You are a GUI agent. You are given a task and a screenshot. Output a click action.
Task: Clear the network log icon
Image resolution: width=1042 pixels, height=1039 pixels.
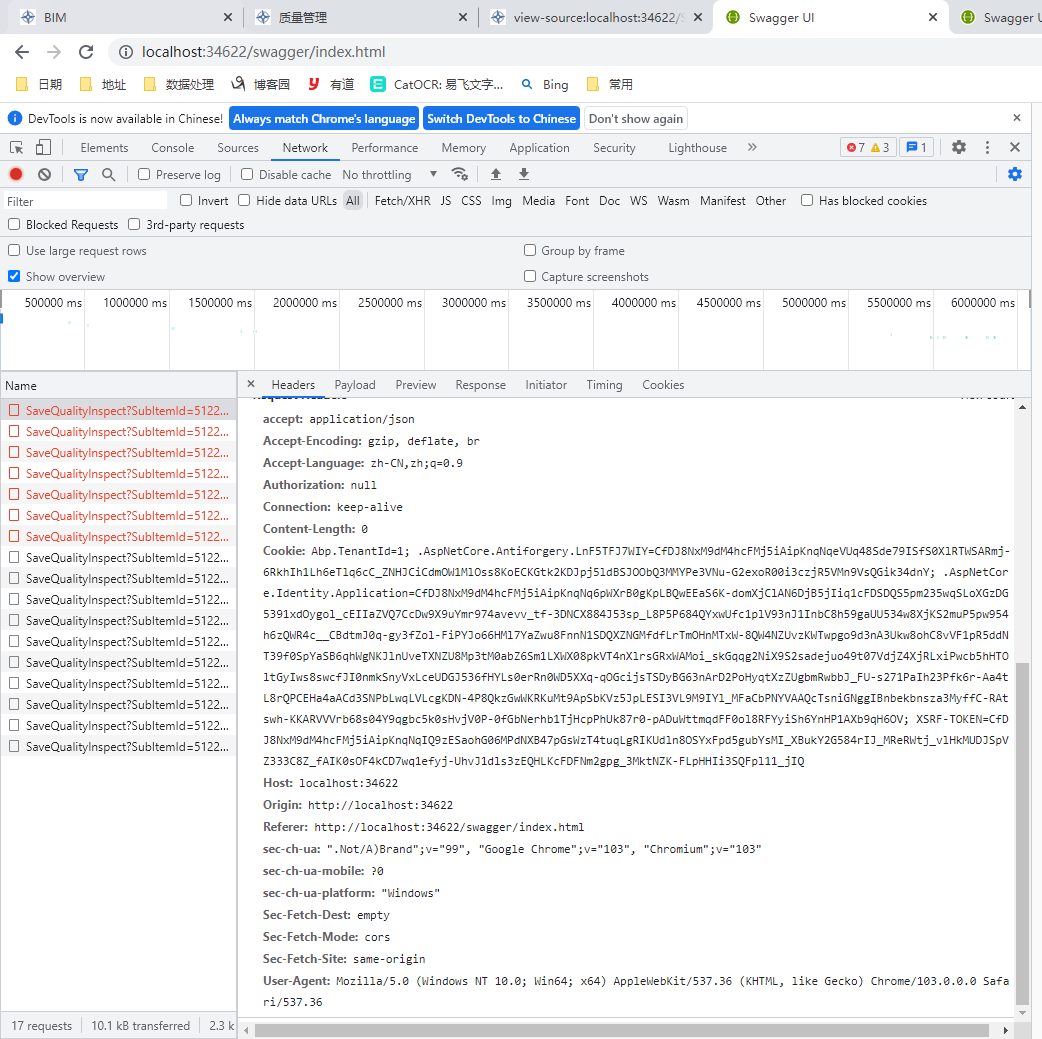click(45, 174)
